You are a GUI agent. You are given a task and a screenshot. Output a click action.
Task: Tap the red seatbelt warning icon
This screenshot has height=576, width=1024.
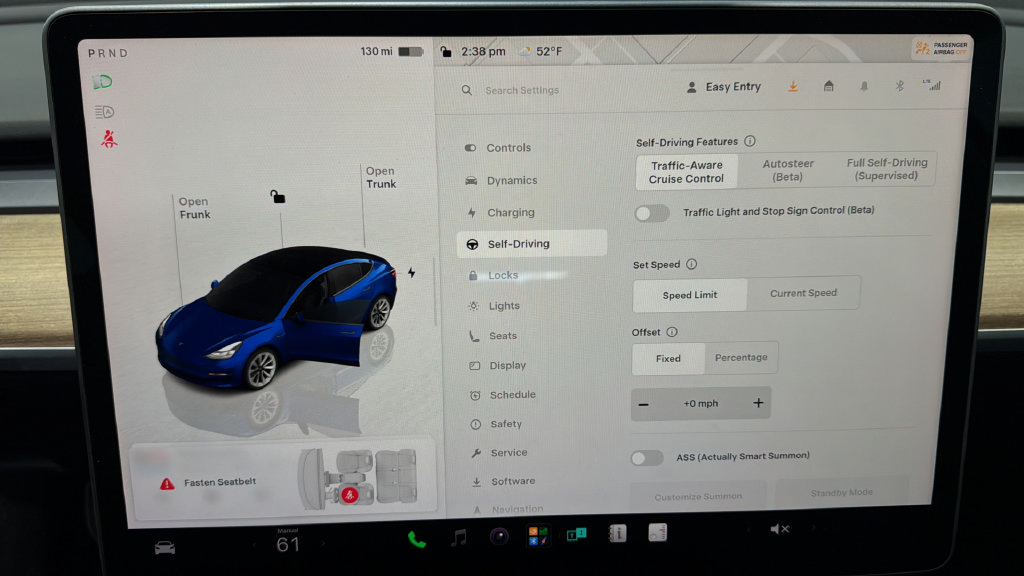(109, 138)
